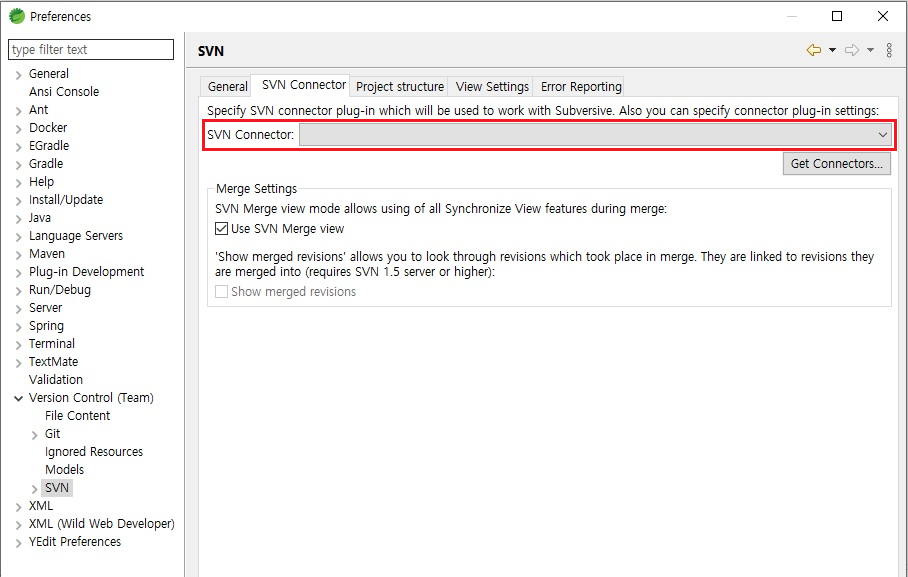Expand the Java tree node
The image size is (908, 577).
[19, 218]
